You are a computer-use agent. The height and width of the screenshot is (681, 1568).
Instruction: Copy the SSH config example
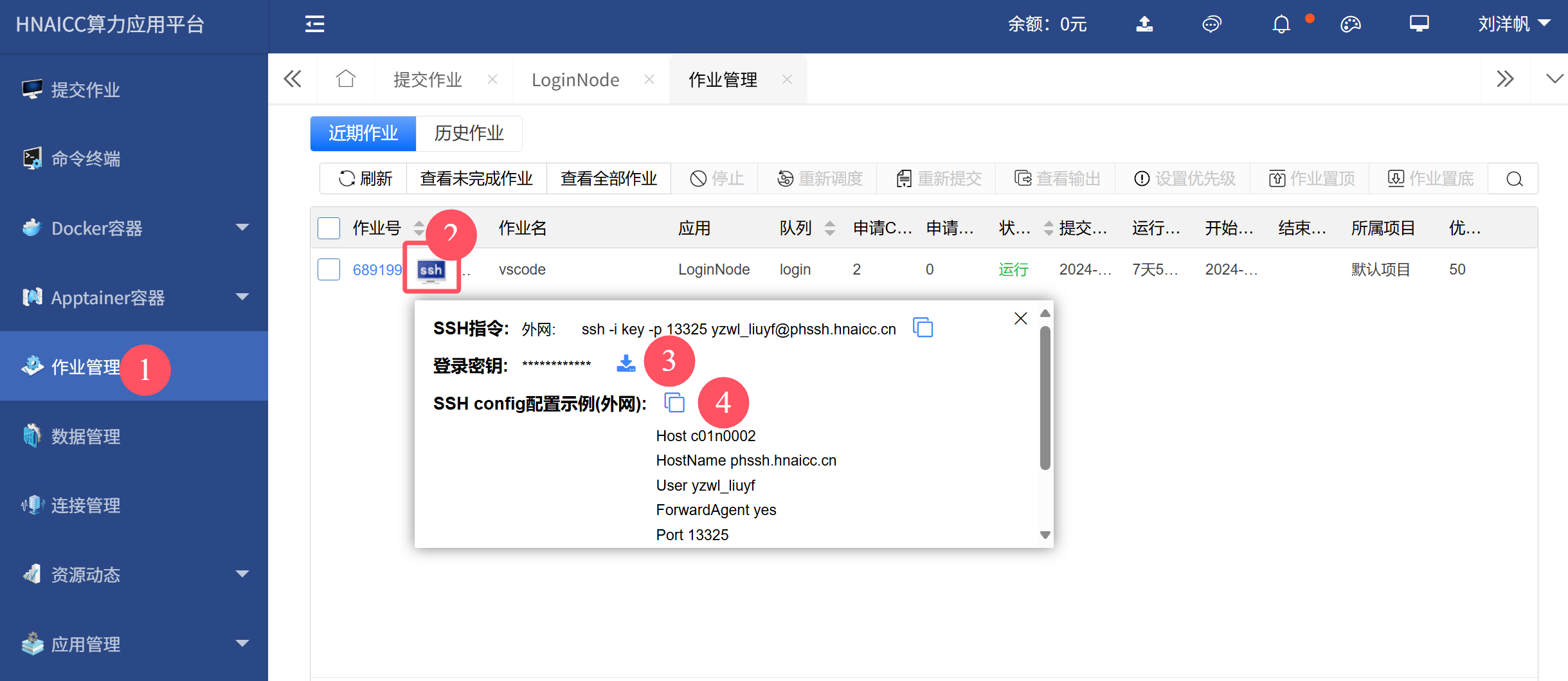tap(674, 403)
